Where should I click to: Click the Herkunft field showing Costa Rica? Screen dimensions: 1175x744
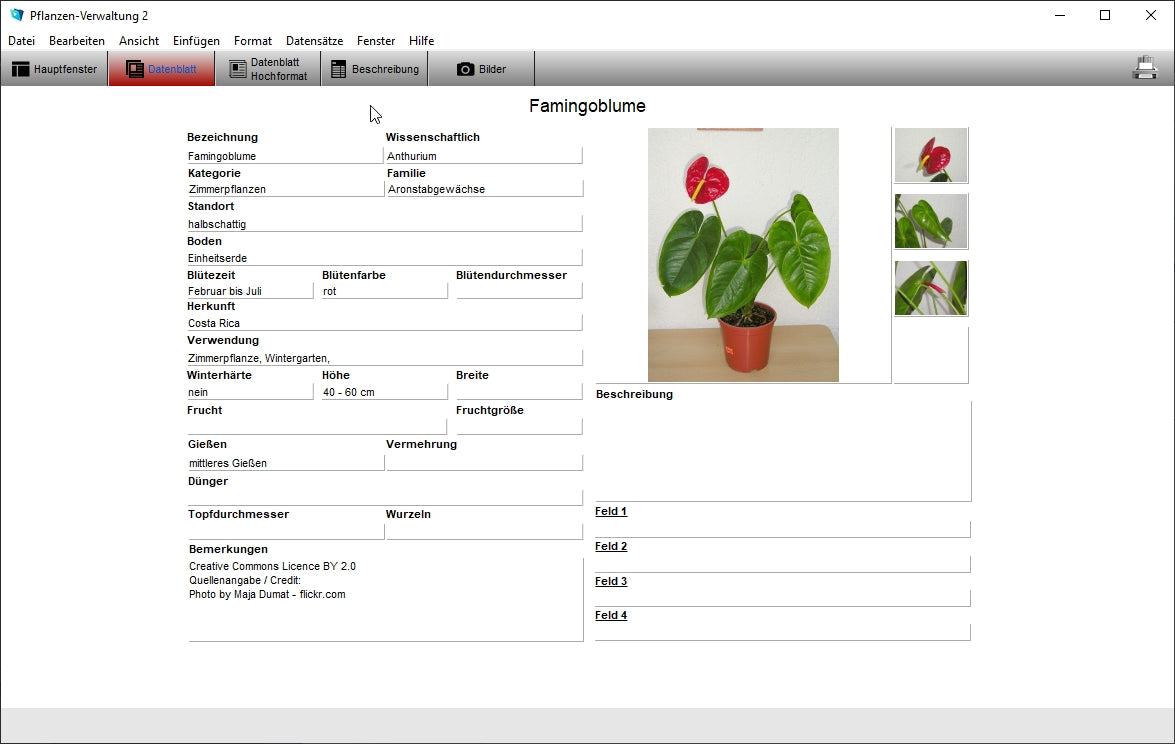tap(384, 323)
